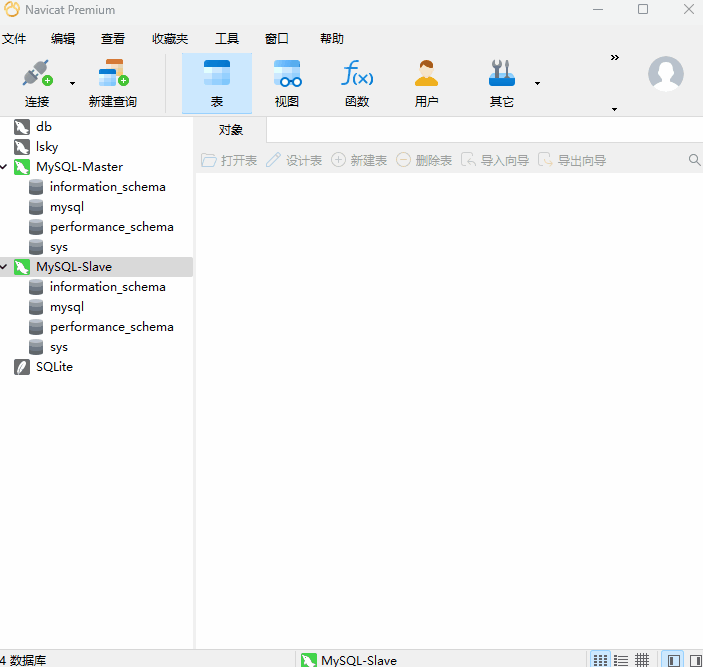Click the Navicat Premium app logo
This screenshot has width=703, height=667.
click(x=12, y=9)
